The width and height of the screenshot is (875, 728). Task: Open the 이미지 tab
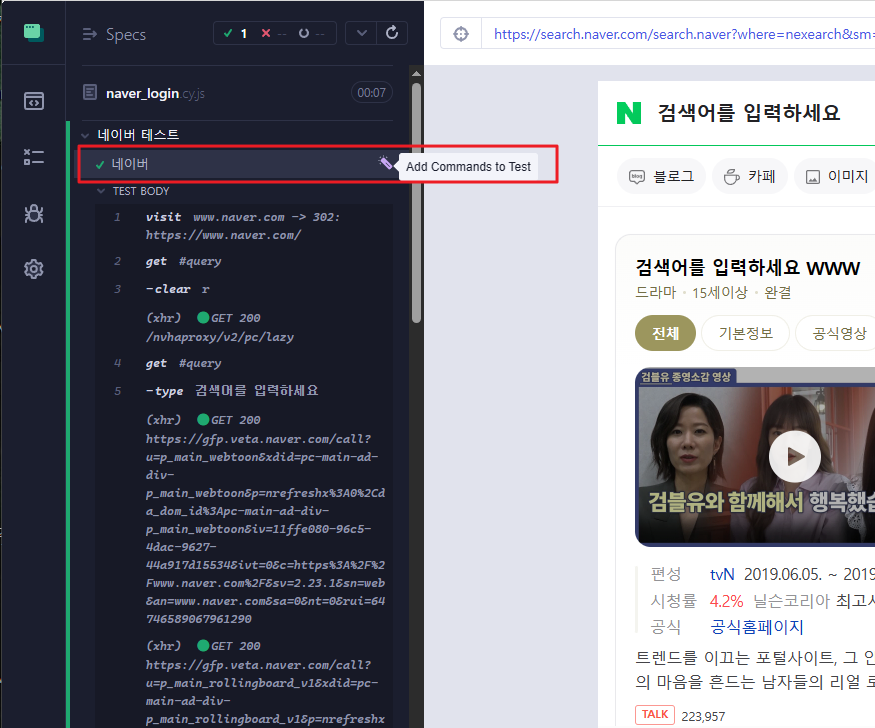[x=836, y=176]
